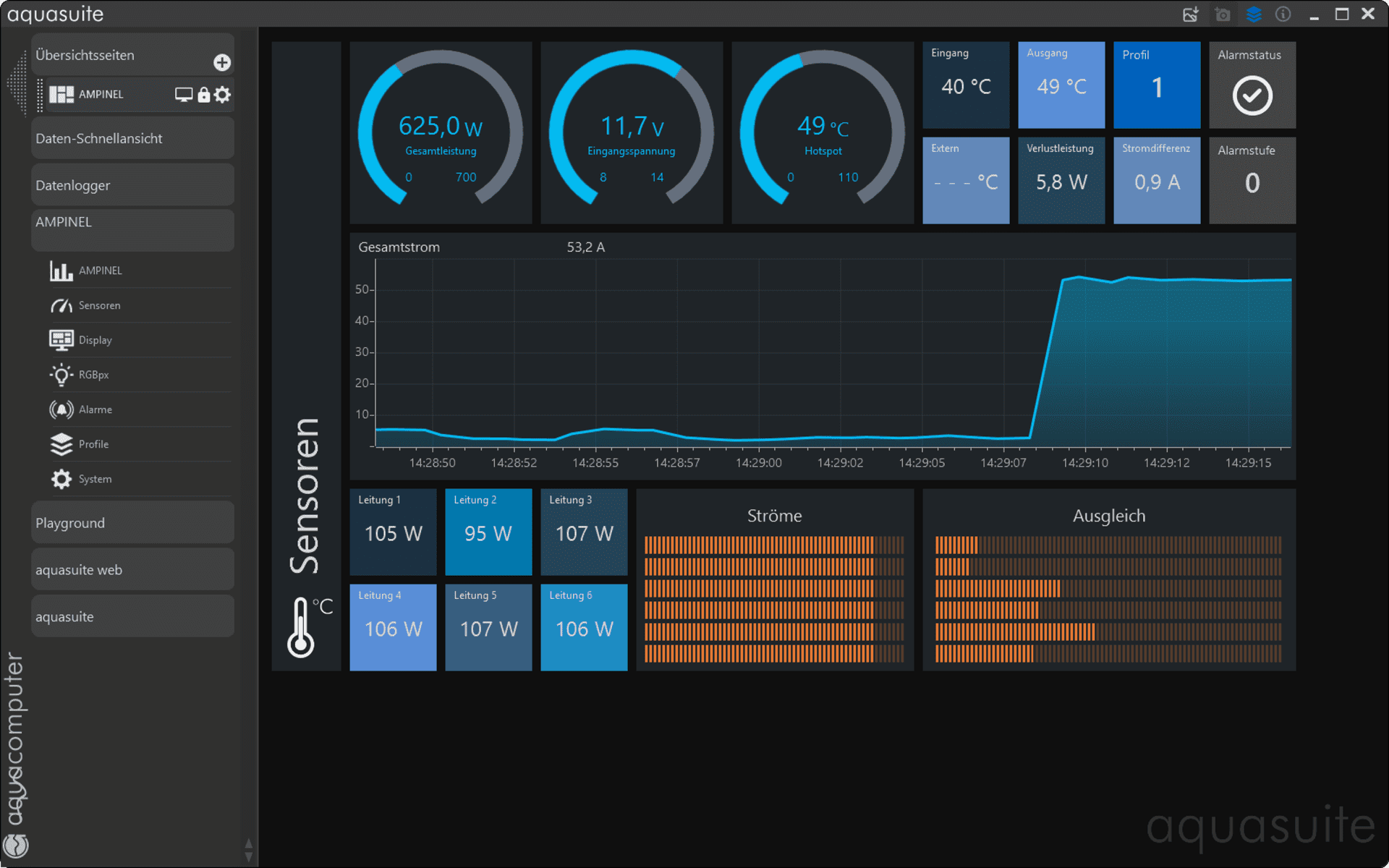Image resolution: width=1389 pixels, height=868 pixels.
Task: Open the Alarme settings entry
Action: pos(95,409)
